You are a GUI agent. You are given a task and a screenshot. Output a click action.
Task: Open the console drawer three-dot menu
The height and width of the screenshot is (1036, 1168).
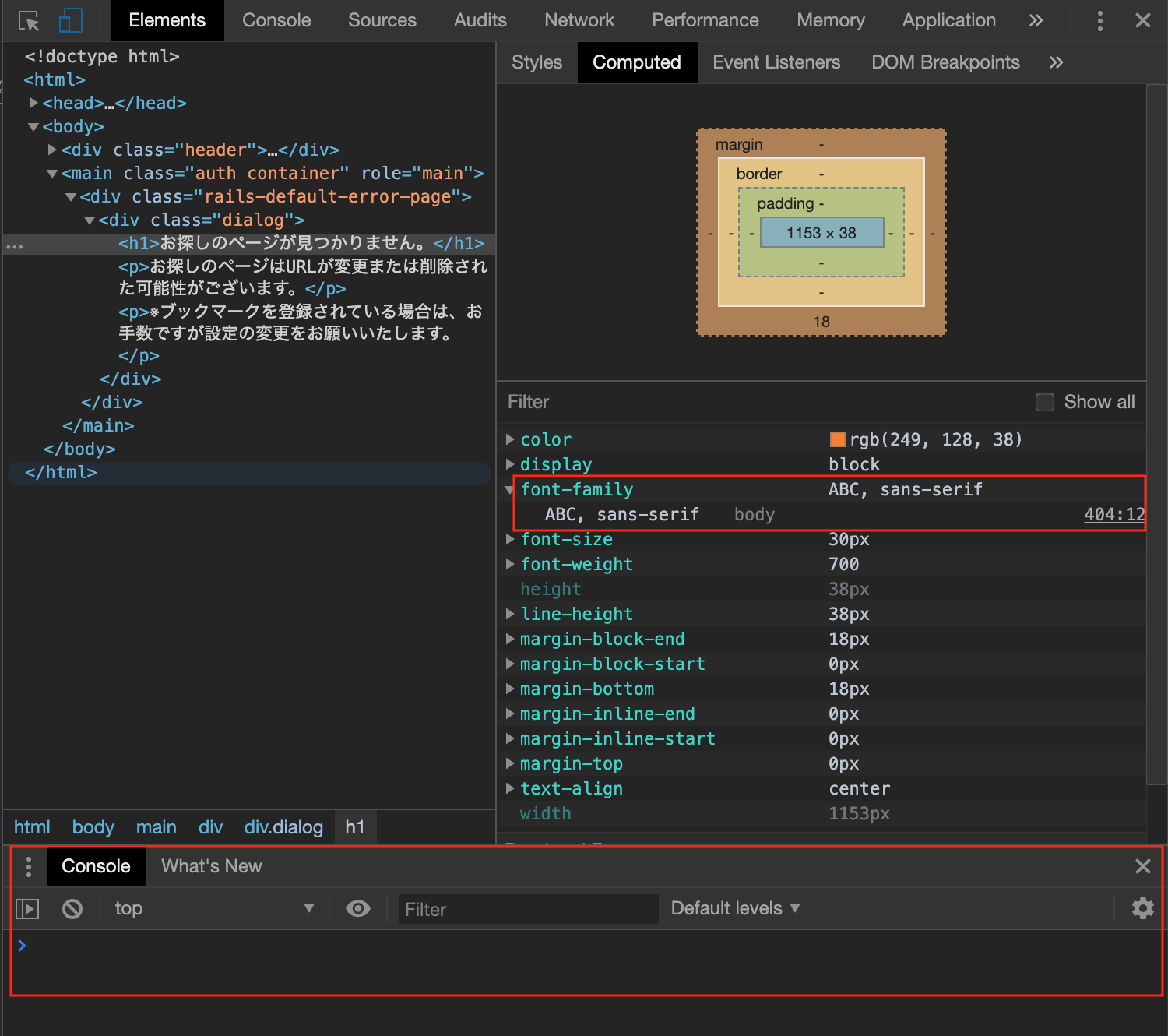click(29, 866)
